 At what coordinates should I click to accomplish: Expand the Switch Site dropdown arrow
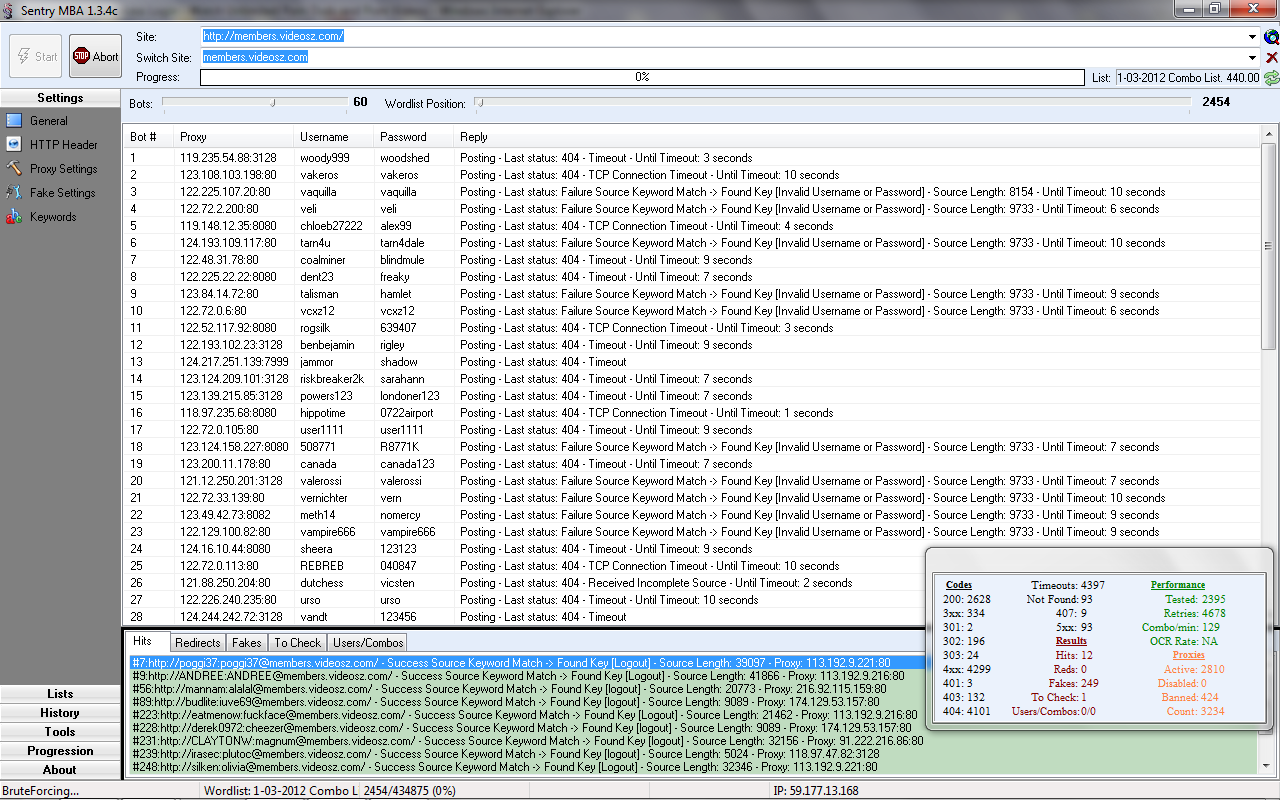point(1253,57)
